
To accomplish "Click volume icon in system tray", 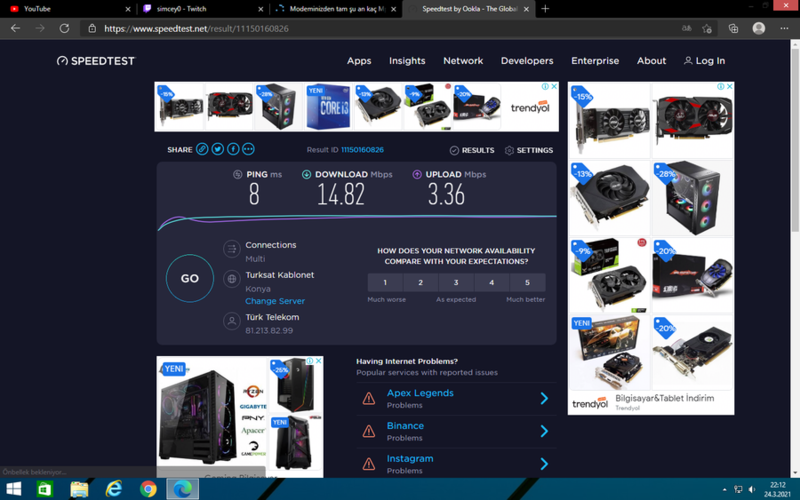I will tap(752, 489).
